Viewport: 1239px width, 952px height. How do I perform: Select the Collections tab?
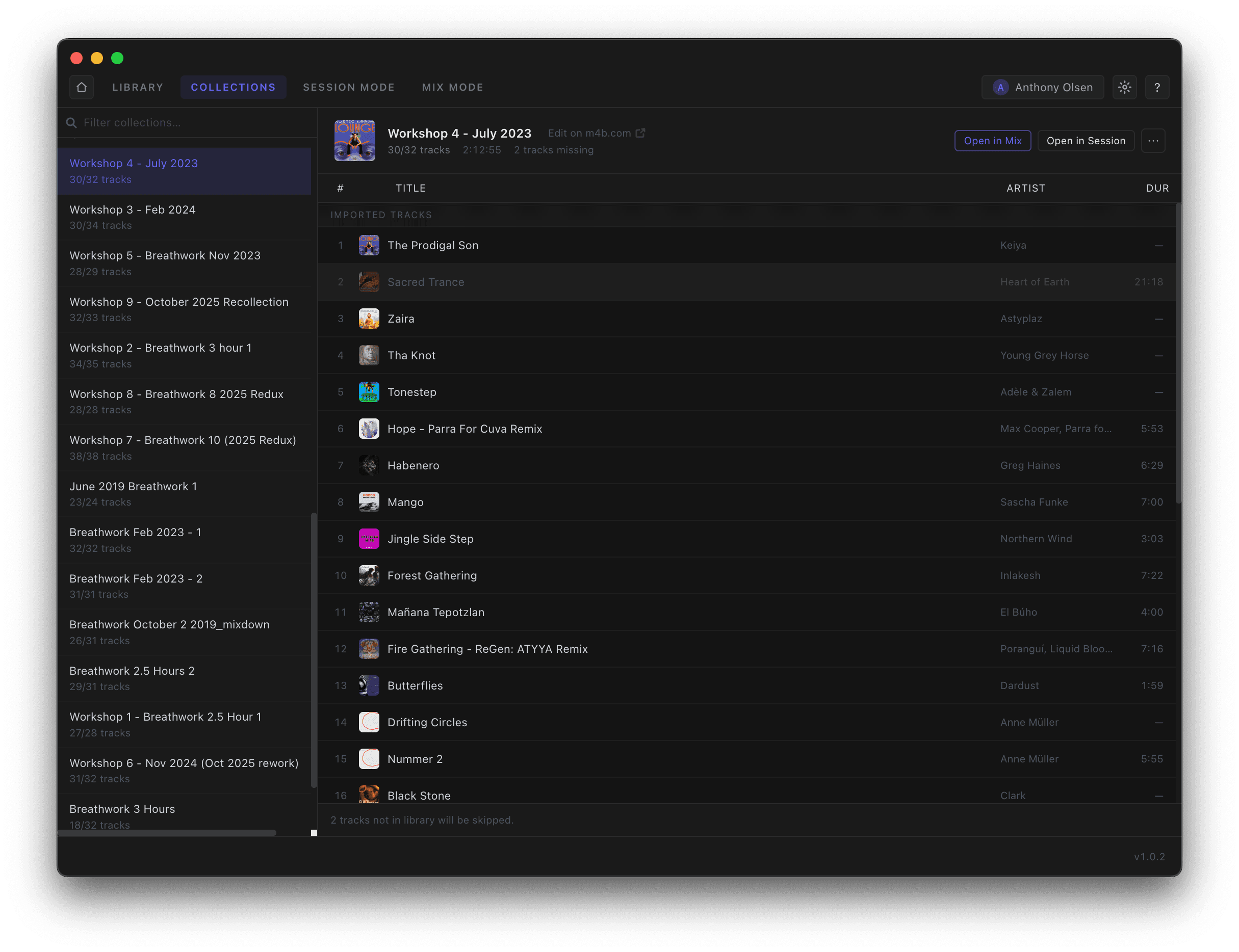pyautogui.click(x=234, y=87)
